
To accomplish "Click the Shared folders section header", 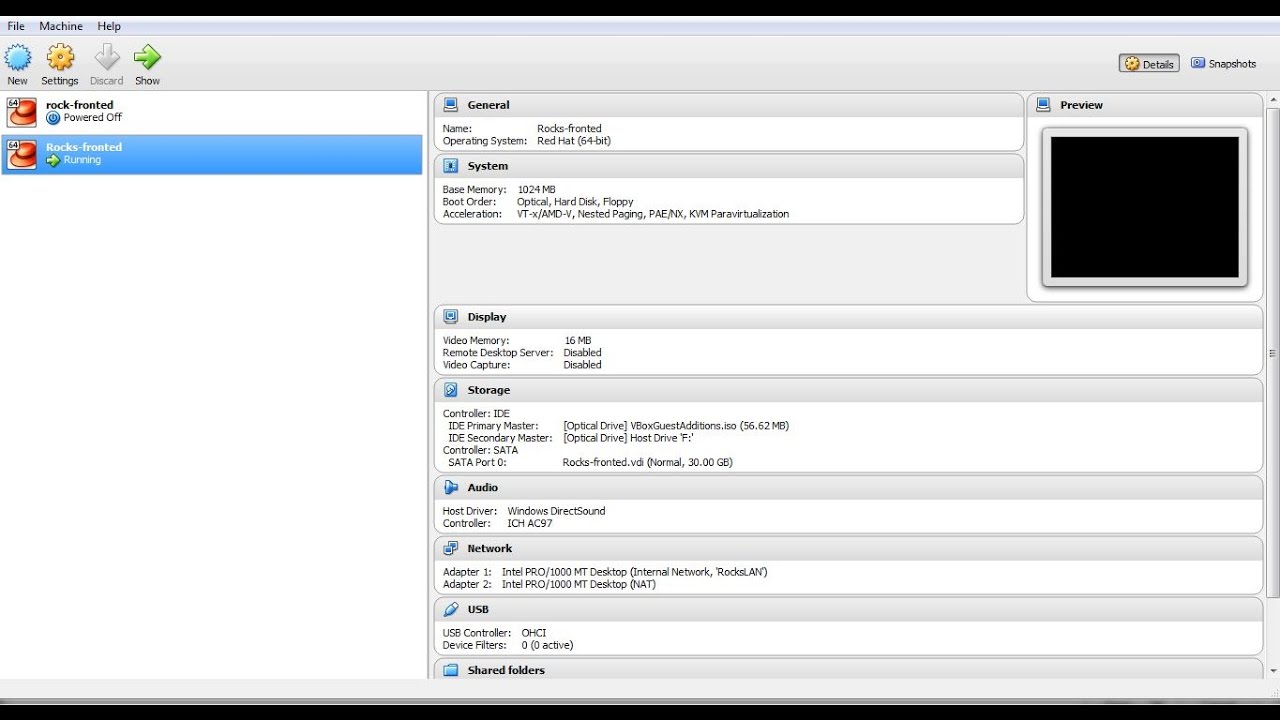I will pyautogui.click(x=849, y=670).
